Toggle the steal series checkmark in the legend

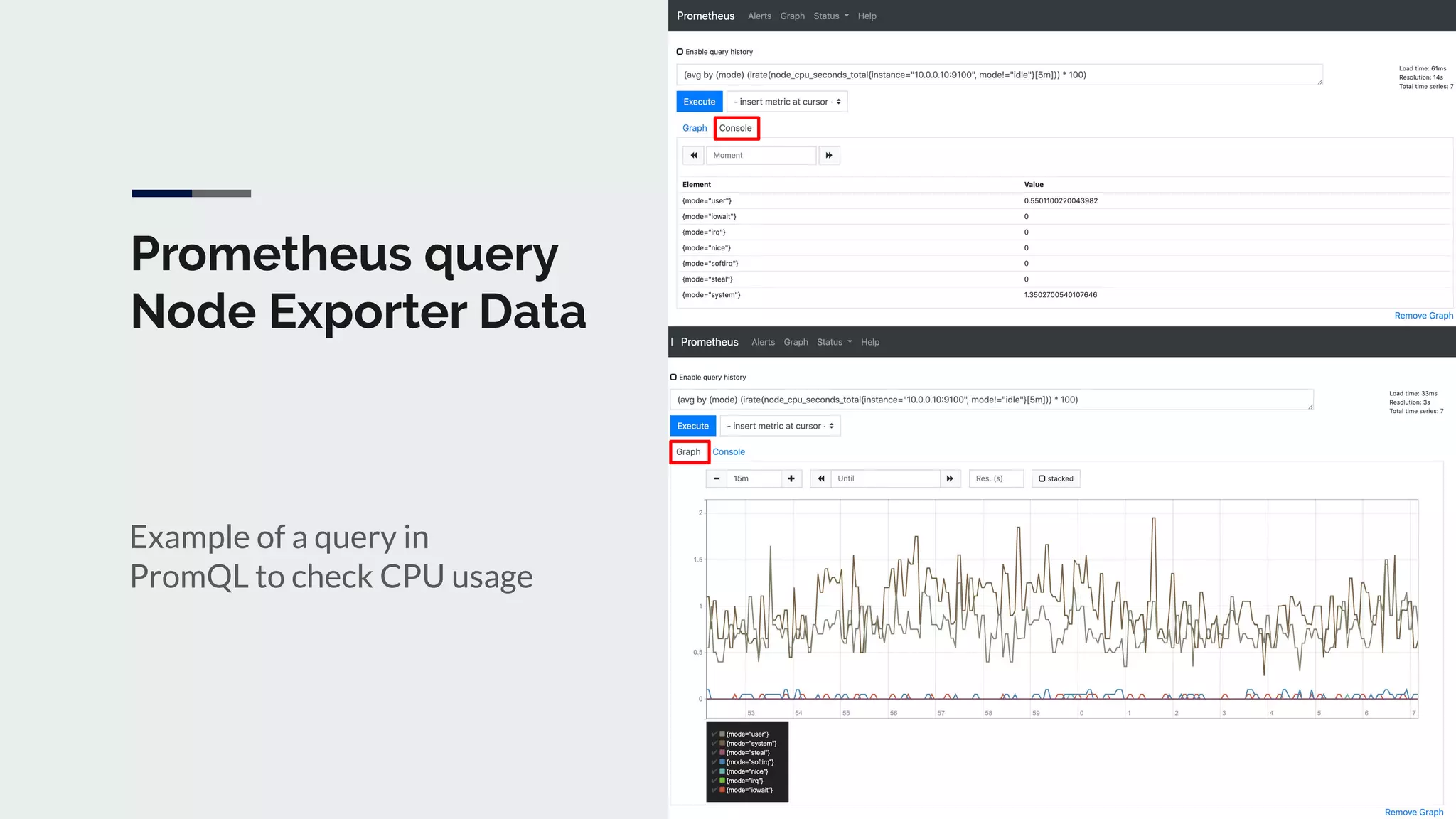point(714,752)
